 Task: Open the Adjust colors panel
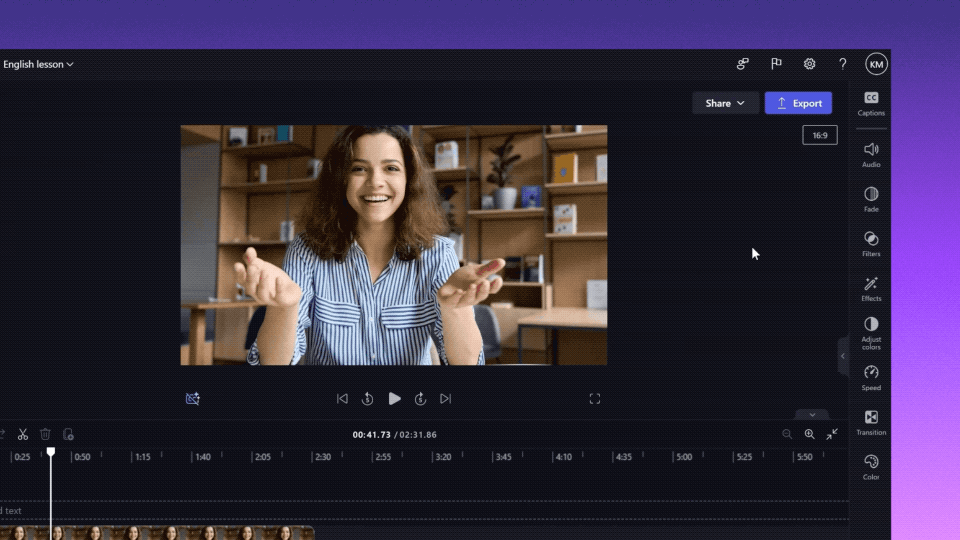click(x=871, y=331)
